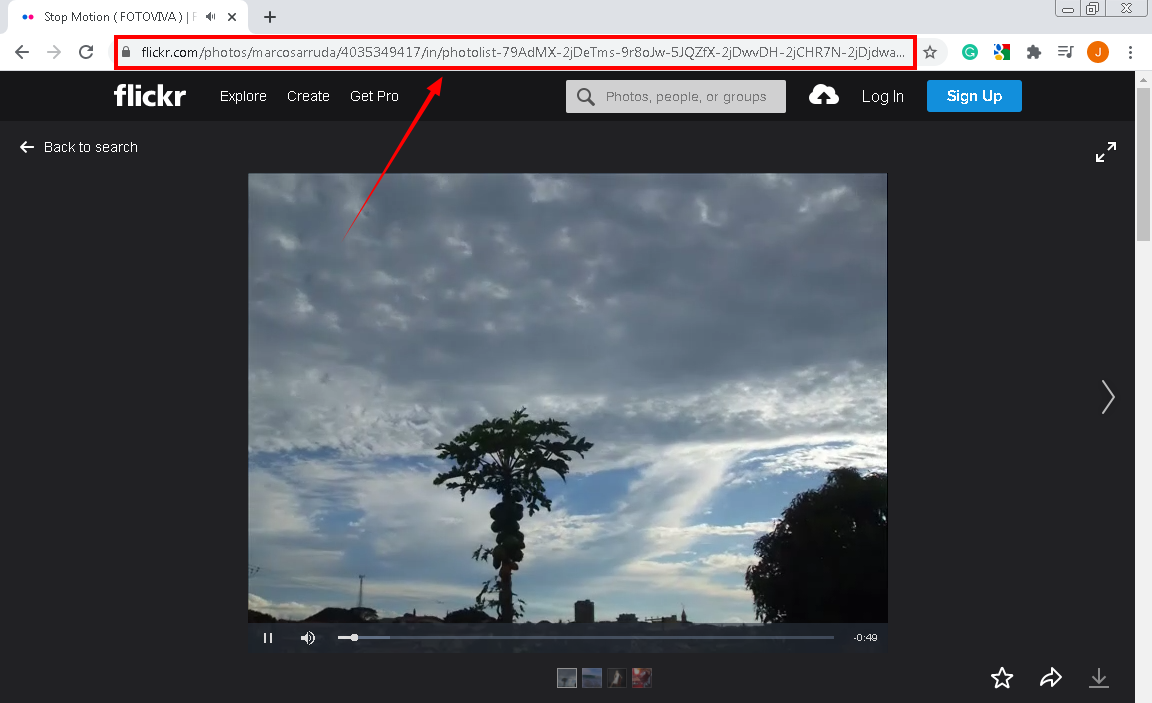Image resolution: width=1152 pixels, height=703 pixels.
Task: Select the last red thumbnail below the video
Action: click(641, 677)
